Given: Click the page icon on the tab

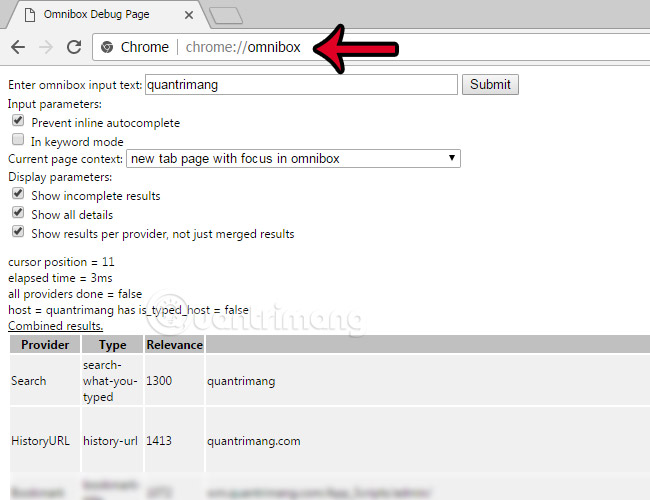Looking at the screenshot, I should (29, 15).
